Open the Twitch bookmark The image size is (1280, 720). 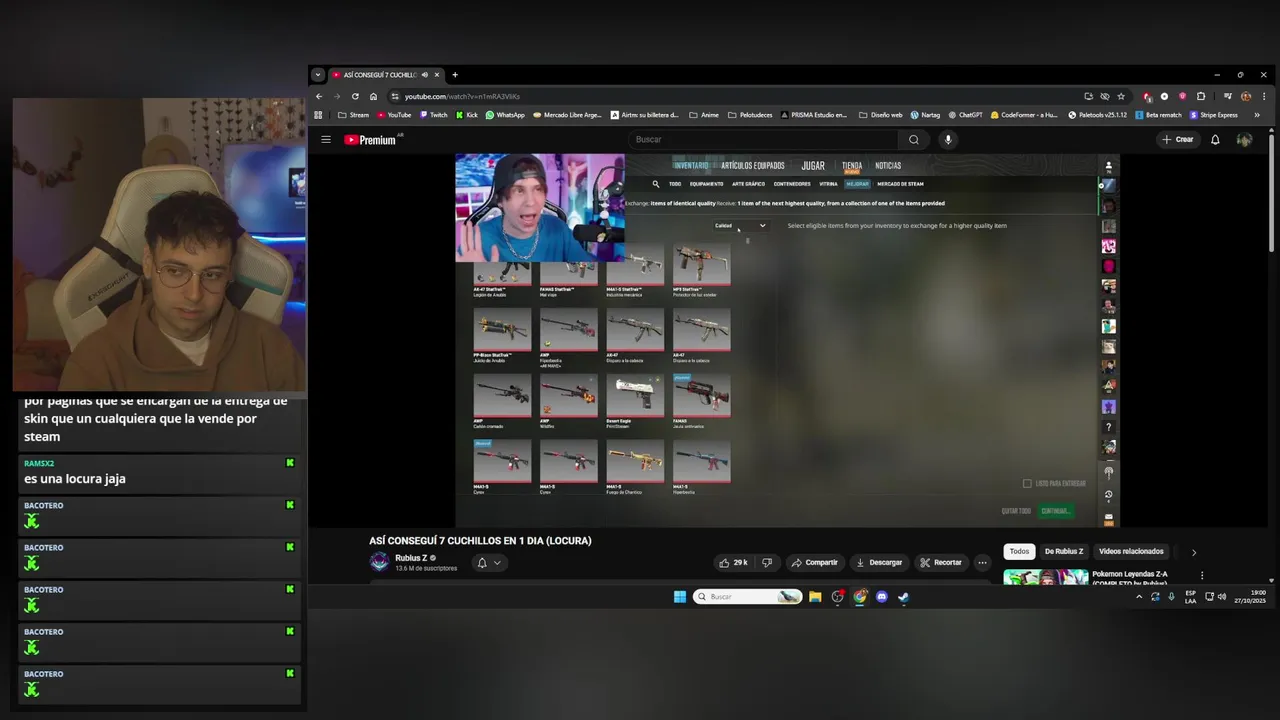[x=433, y=115]
